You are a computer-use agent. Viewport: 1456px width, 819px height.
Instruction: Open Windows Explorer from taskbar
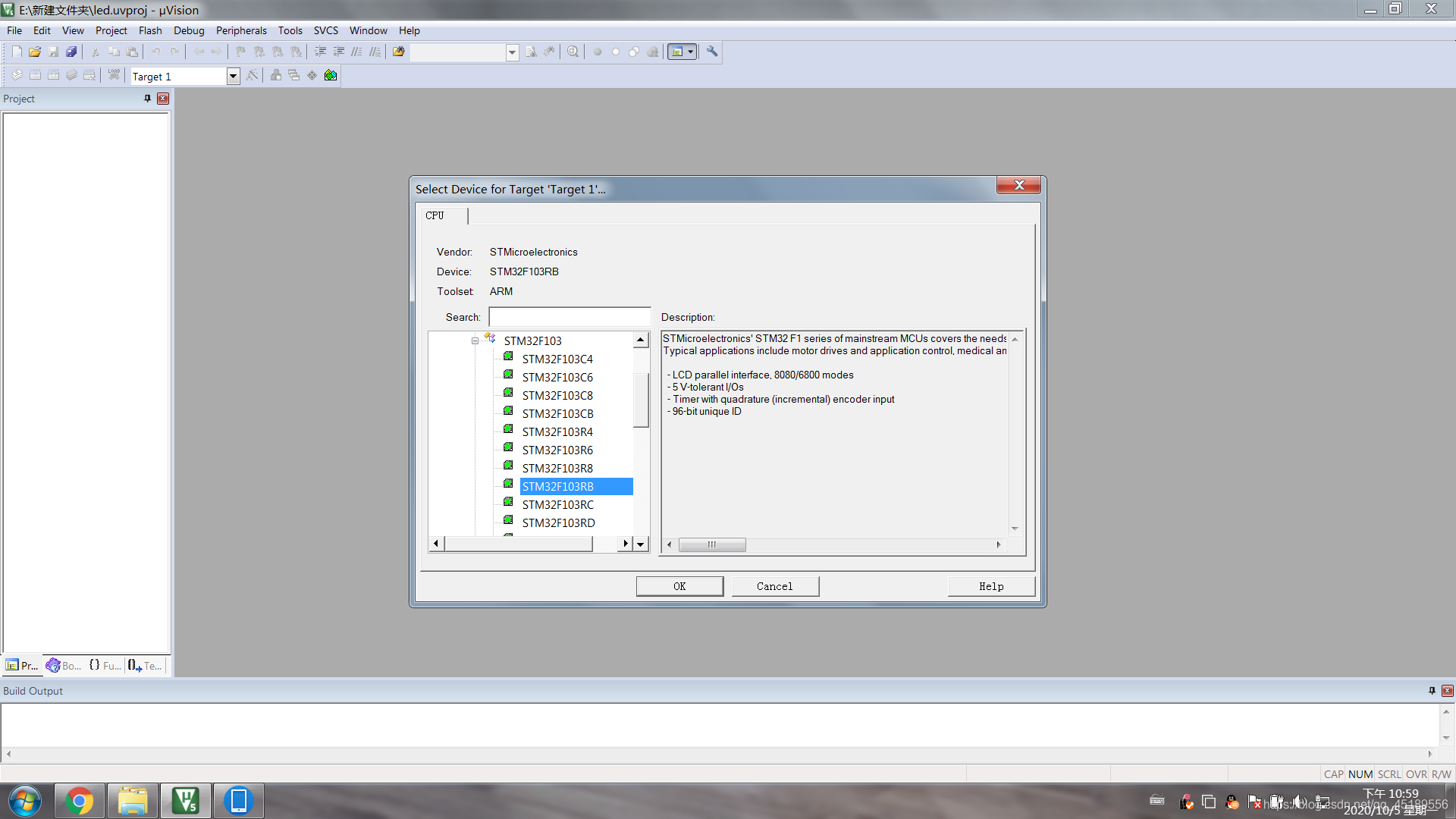(x=132, y=801)
